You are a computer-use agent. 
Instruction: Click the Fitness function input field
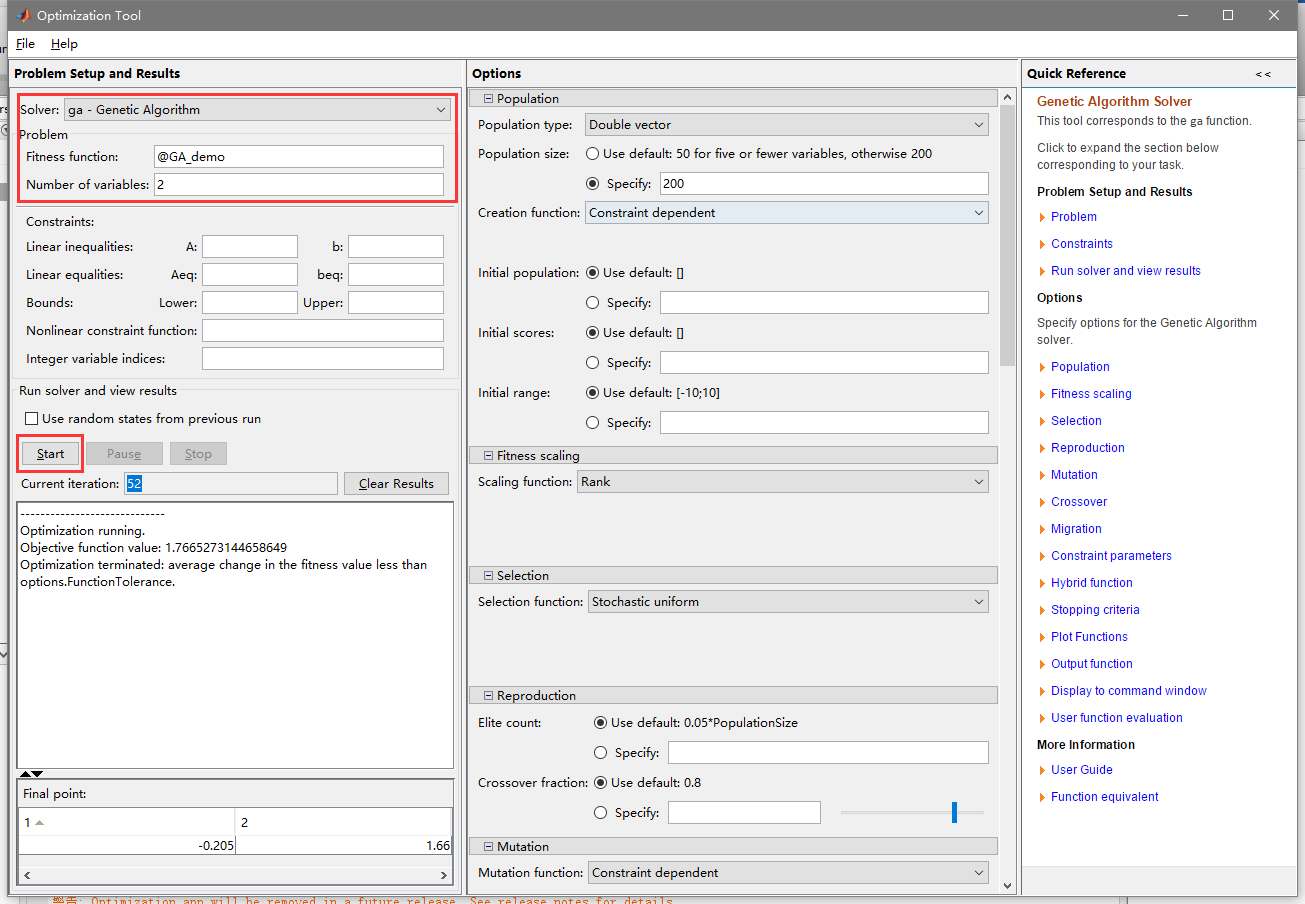pyautogui.click(x=299, y=157)
